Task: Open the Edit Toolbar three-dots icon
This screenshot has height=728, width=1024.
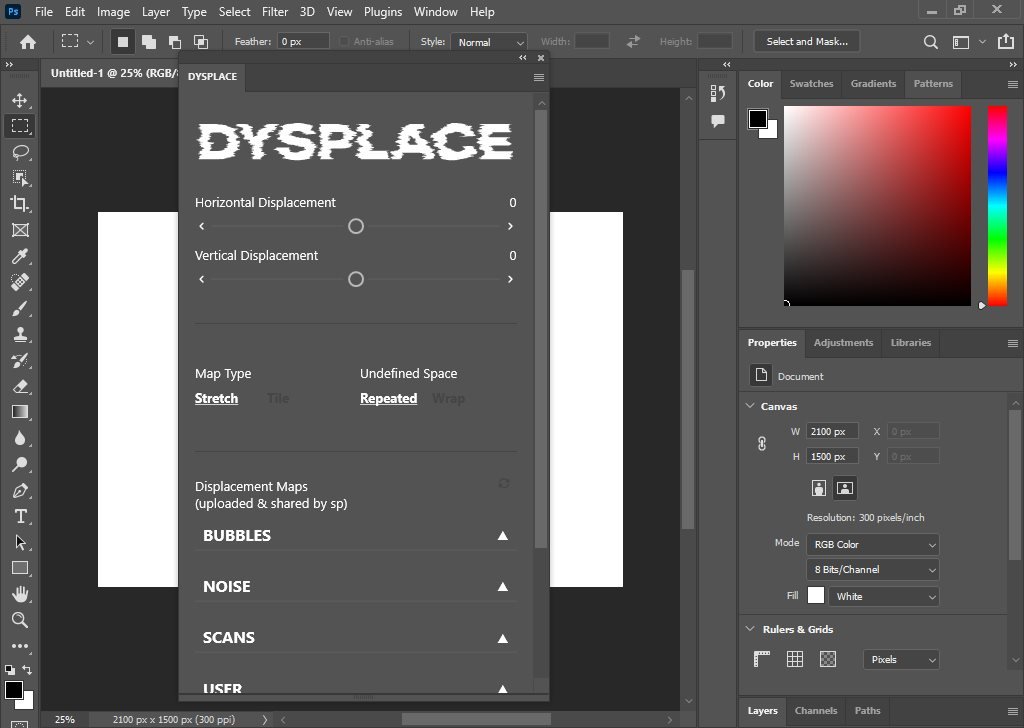Action: 20,646
